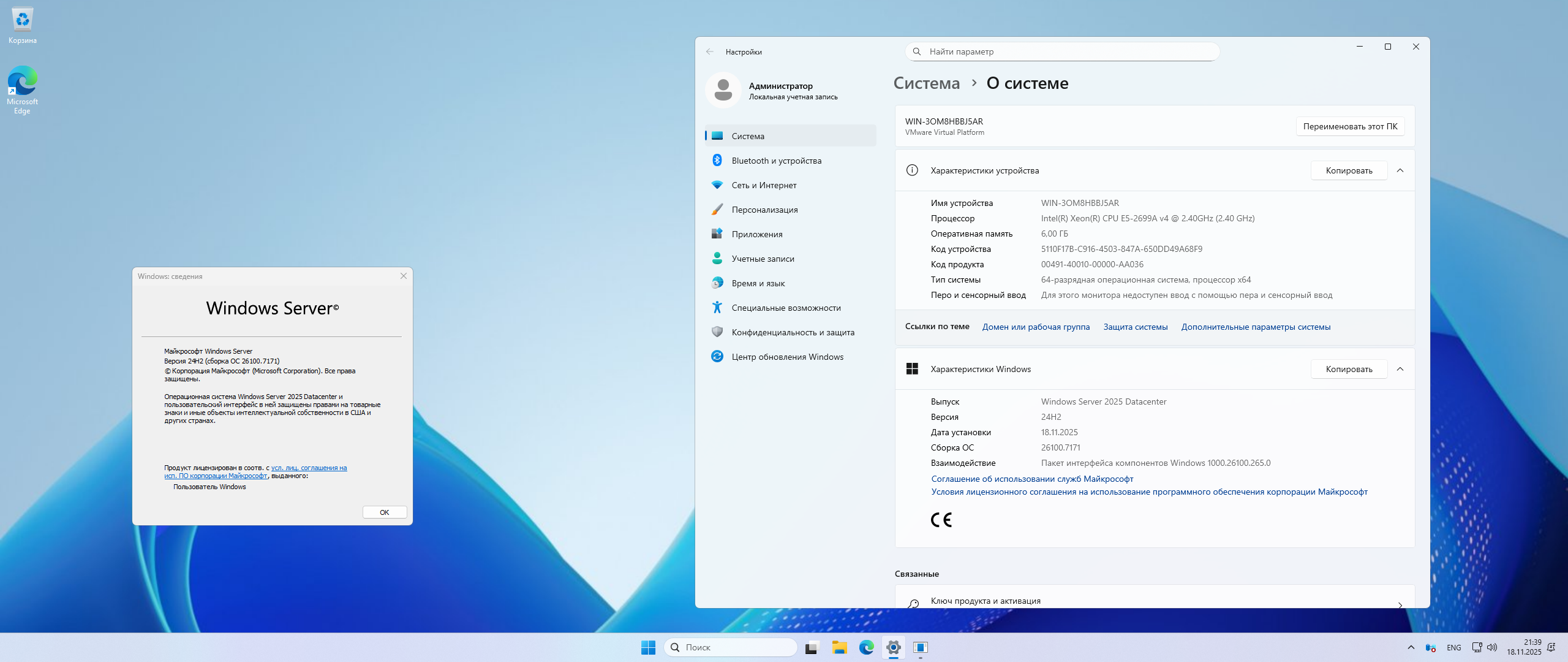The height and width of the screenshot is (662, 1568).
Task: Open the Windows Start menu
Action: (648, 647)
